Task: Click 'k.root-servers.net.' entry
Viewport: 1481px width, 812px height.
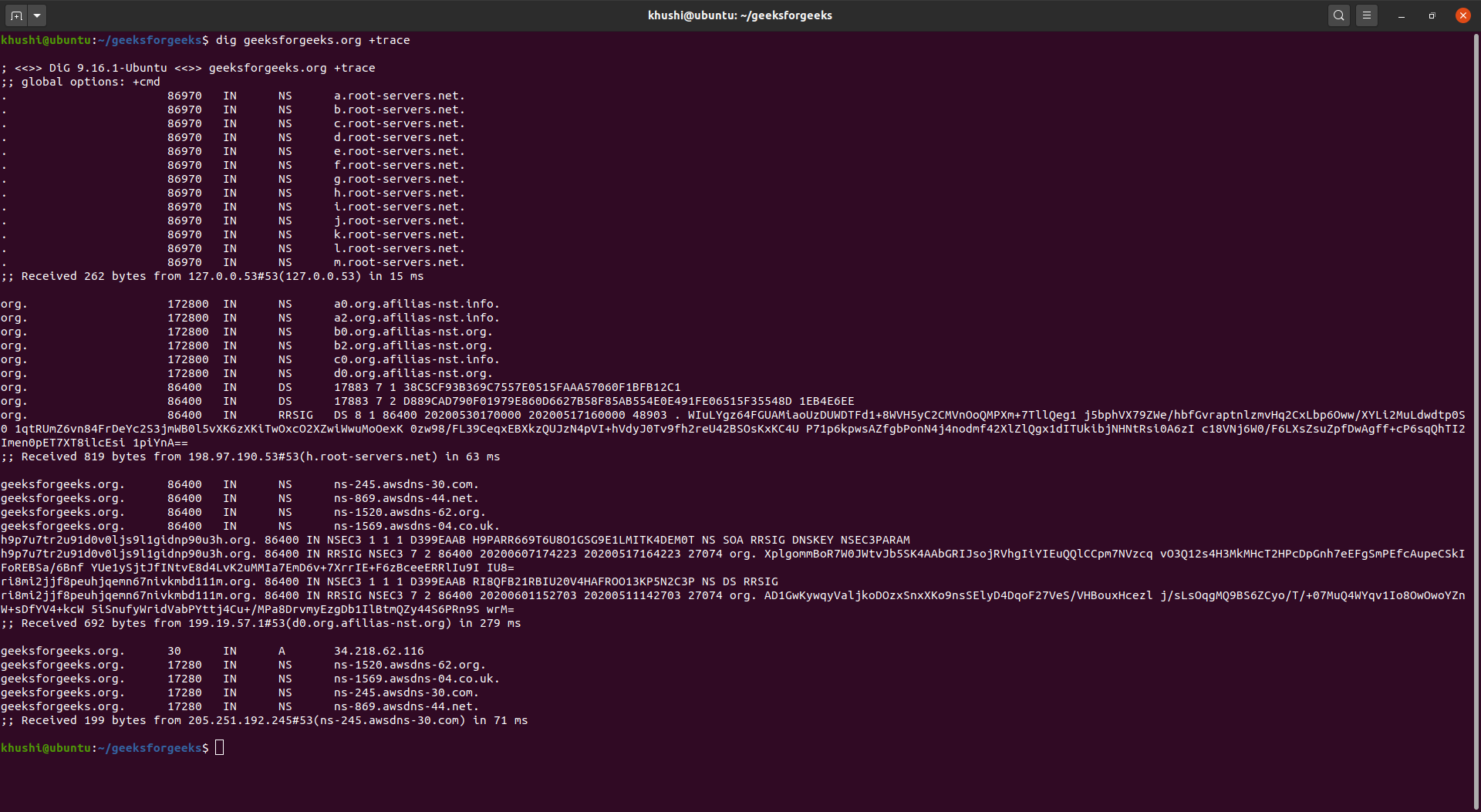Action: [399, 234]
